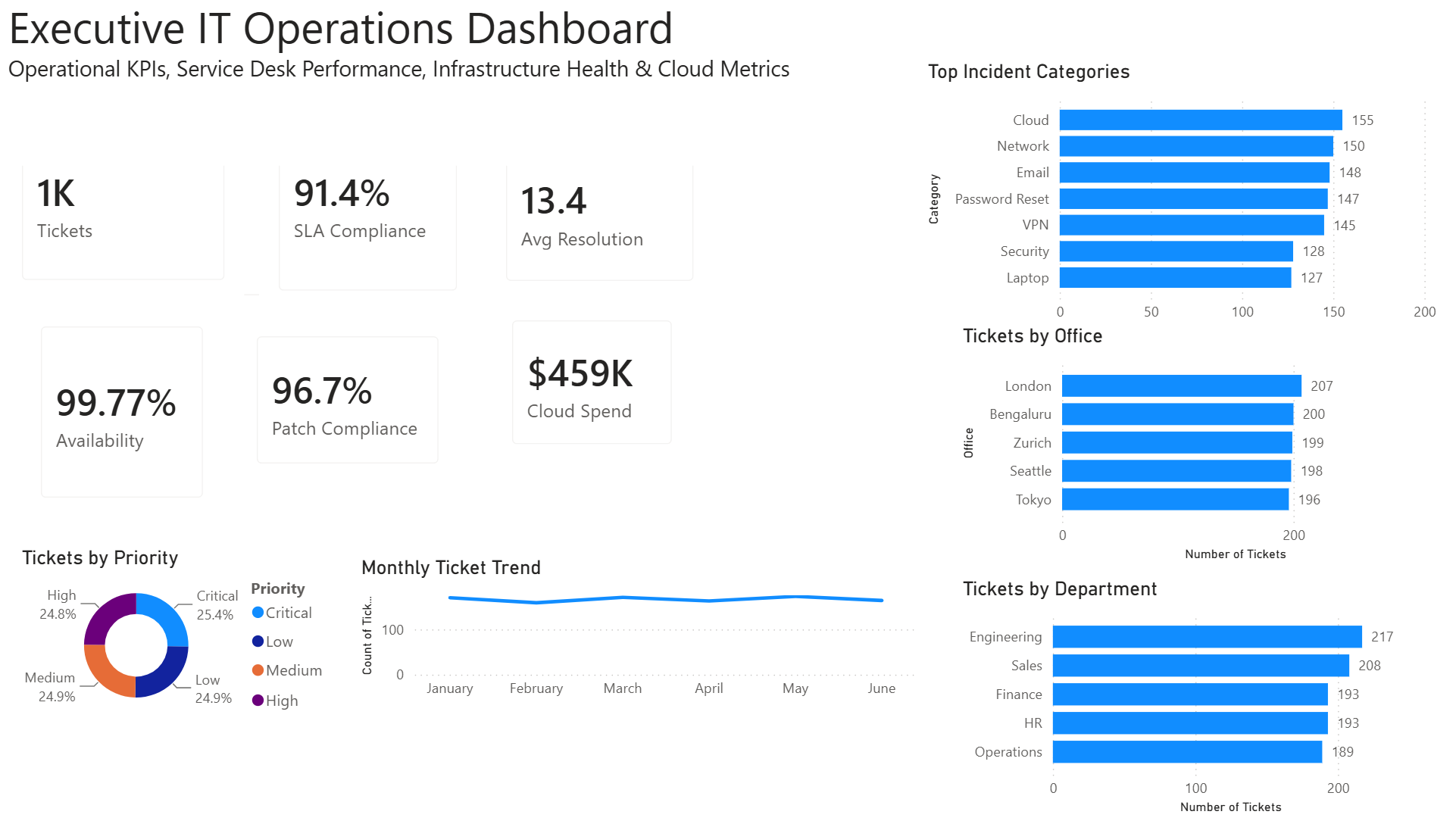Click the 'Tickets by Office' chart title
Viewport: 1456px width, 824px height.
click(1033, 336)
